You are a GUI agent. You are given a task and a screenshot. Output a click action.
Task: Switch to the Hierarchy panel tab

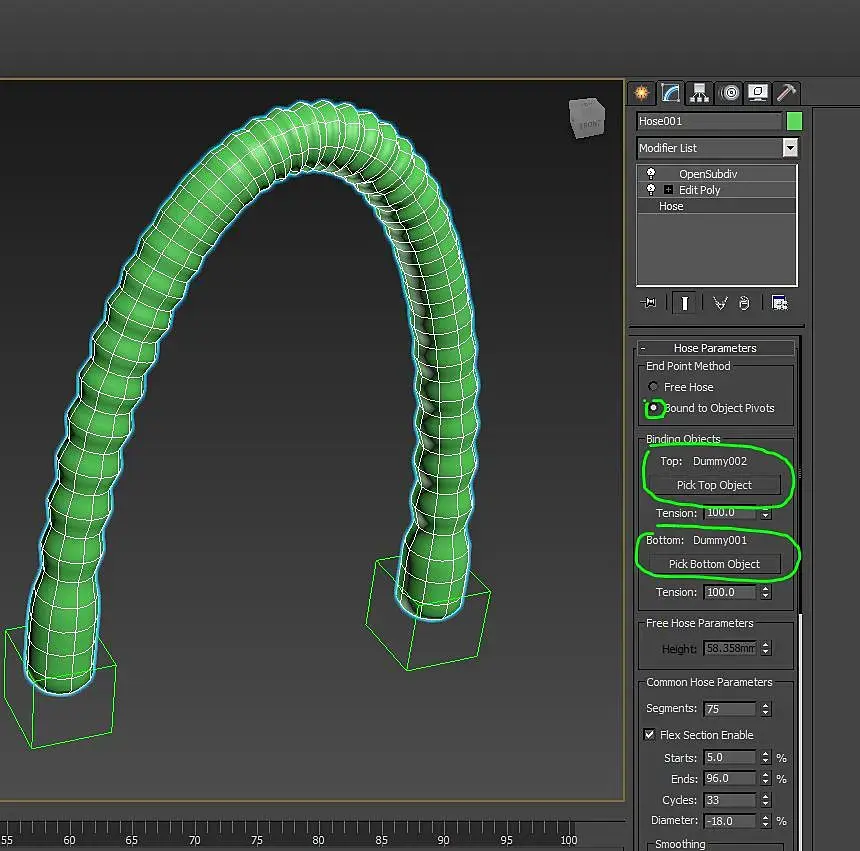[699, 93]
